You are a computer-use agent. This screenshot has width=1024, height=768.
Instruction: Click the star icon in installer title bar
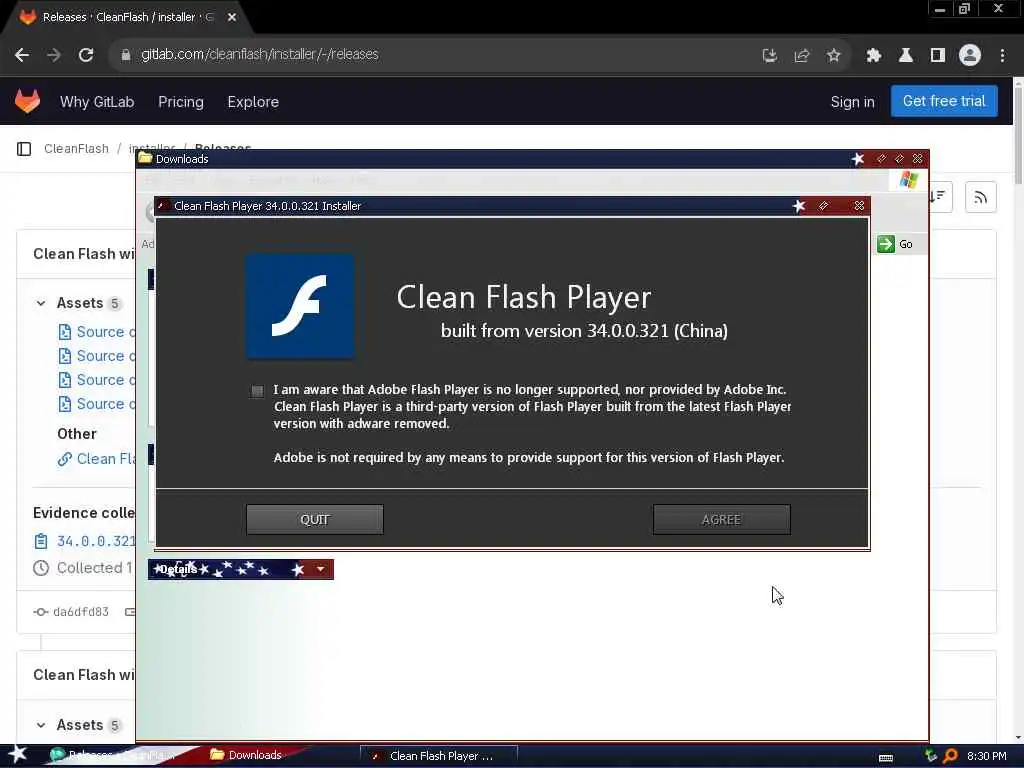[799, 206]
